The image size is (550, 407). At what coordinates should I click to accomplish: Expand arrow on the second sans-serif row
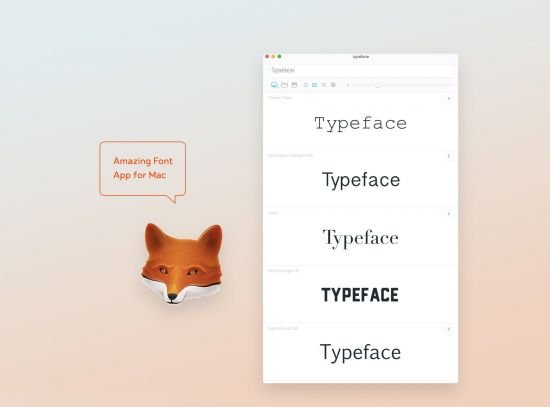click(449, 156)
